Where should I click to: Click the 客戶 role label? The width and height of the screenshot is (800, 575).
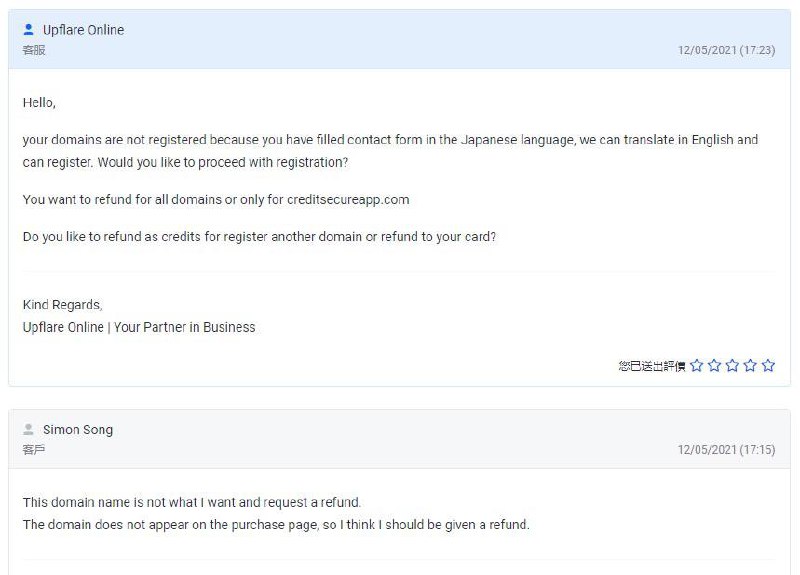(34, 450)
